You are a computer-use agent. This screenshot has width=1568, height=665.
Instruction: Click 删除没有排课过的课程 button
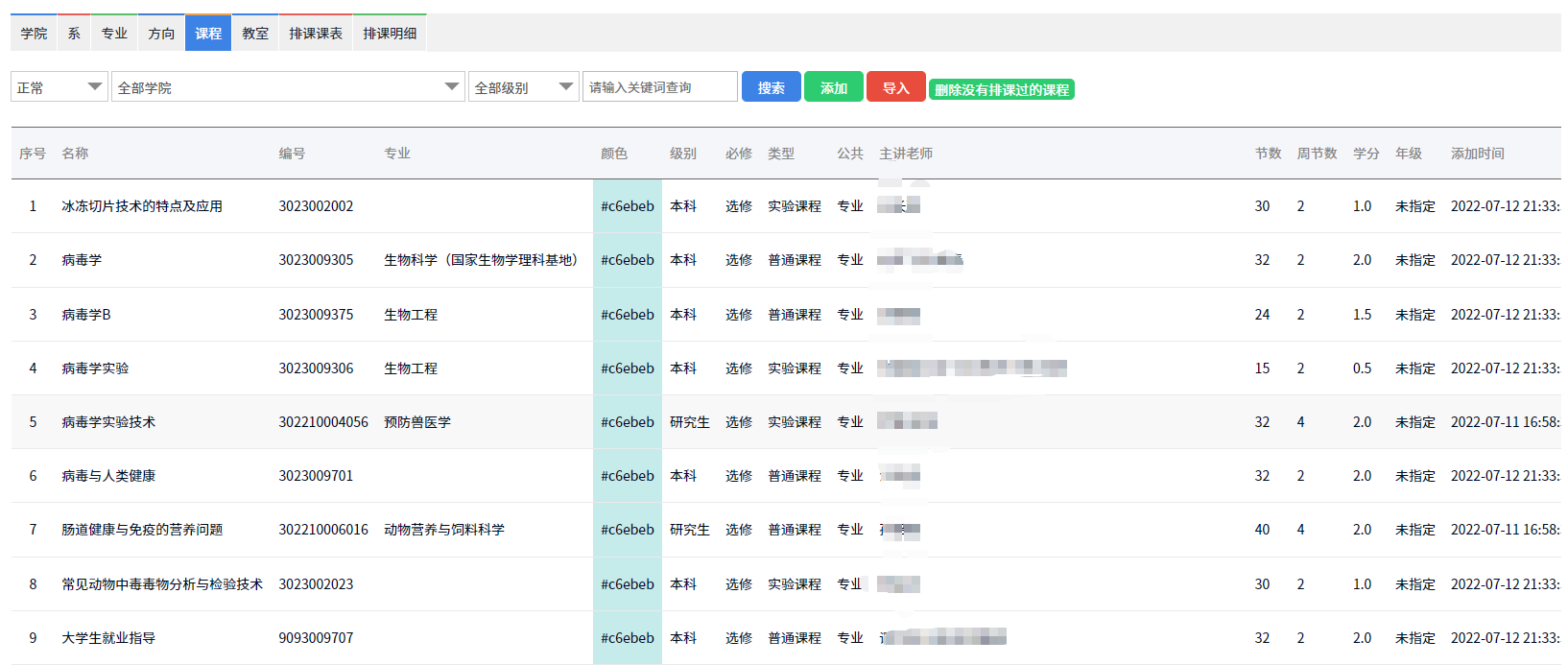click(x=1002, y=89)
